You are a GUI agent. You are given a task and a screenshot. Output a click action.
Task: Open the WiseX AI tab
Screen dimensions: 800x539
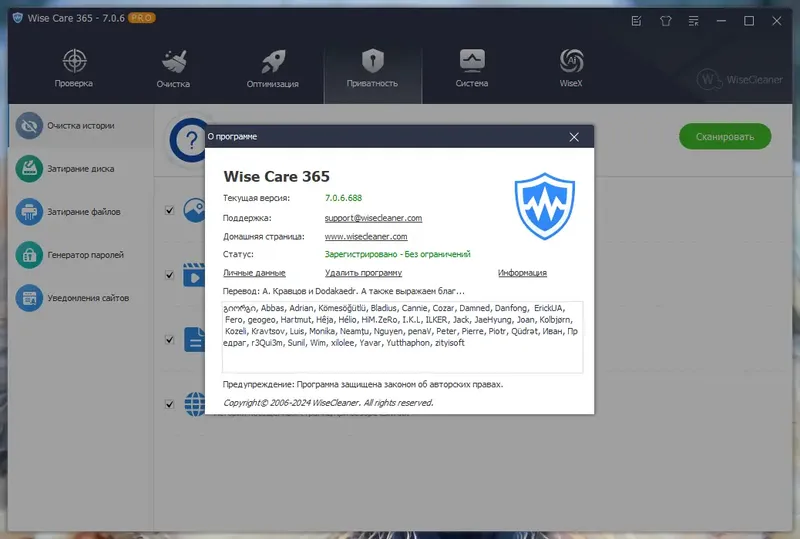(571, 69)
